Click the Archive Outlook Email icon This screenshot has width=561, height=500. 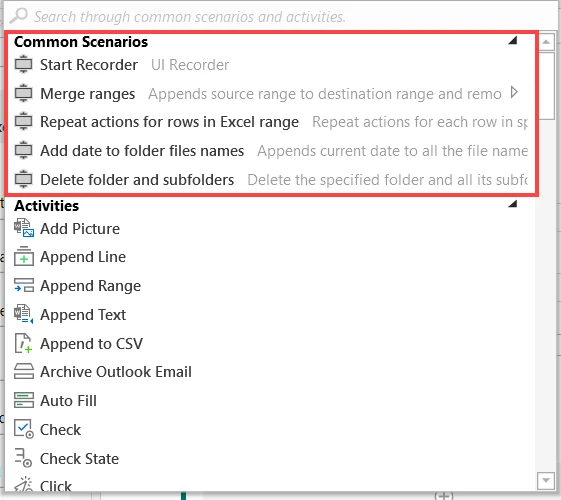[x=24, y=371]
